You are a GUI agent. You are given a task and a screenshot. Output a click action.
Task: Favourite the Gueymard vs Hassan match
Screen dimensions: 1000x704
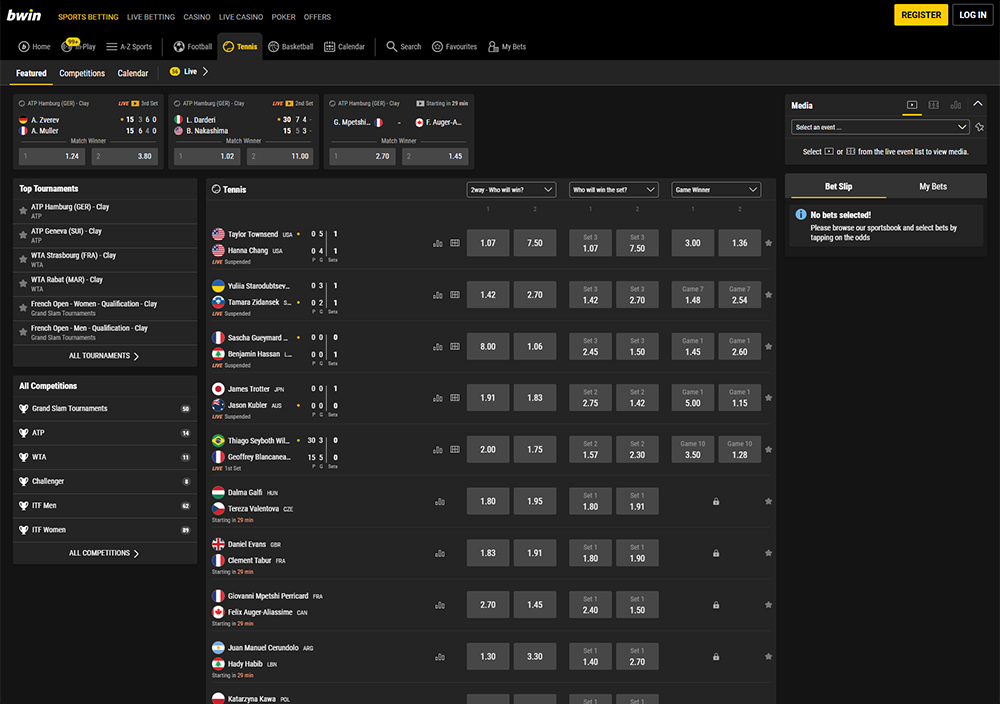coord(768,346)
